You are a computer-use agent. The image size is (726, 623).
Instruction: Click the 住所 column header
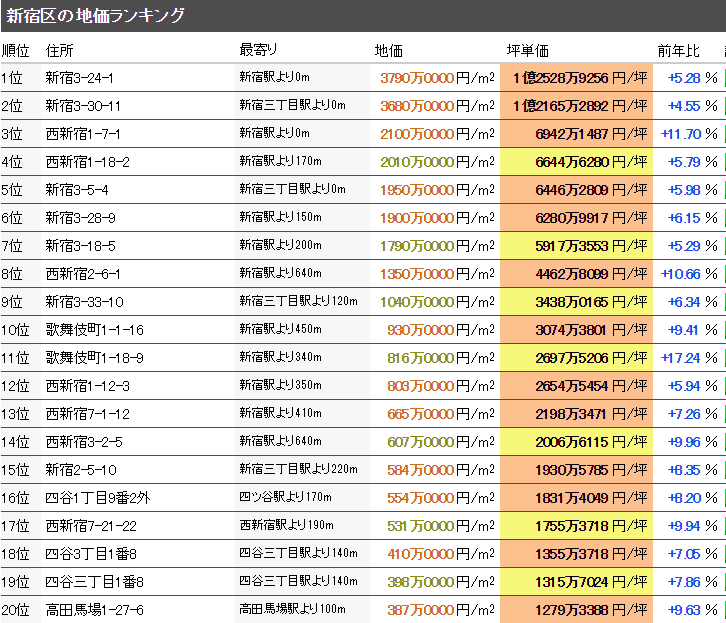(x=60, y=51)
